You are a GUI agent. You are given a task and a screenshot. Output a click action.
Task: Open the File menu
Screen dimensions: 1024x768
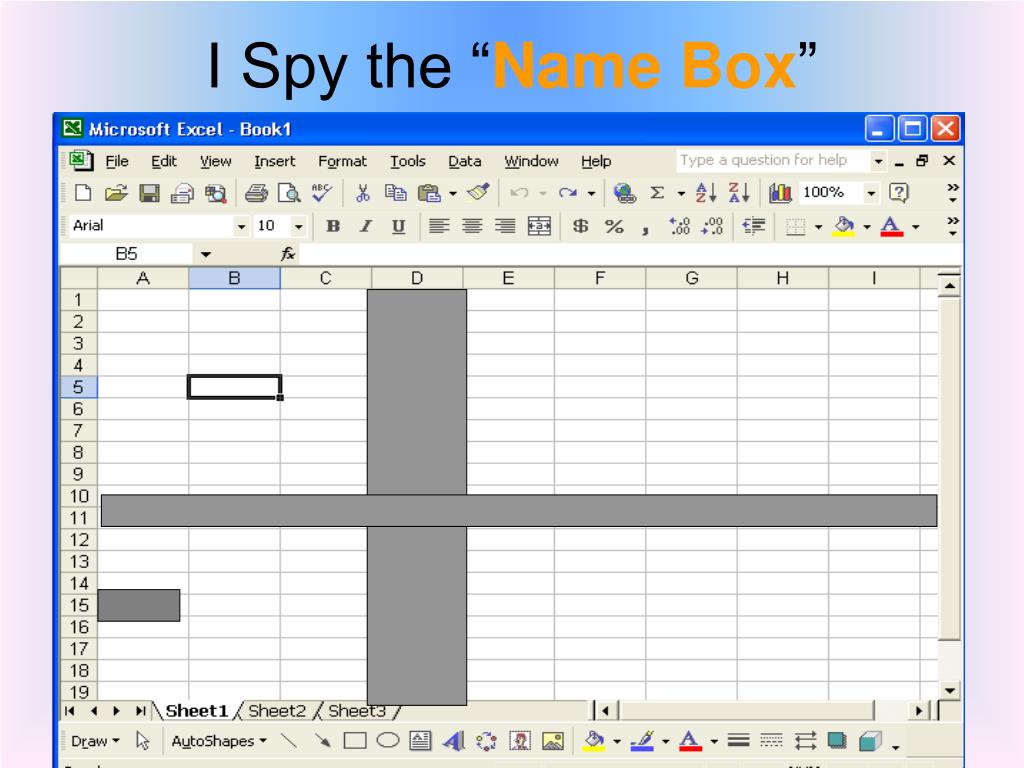pos(117,161)
